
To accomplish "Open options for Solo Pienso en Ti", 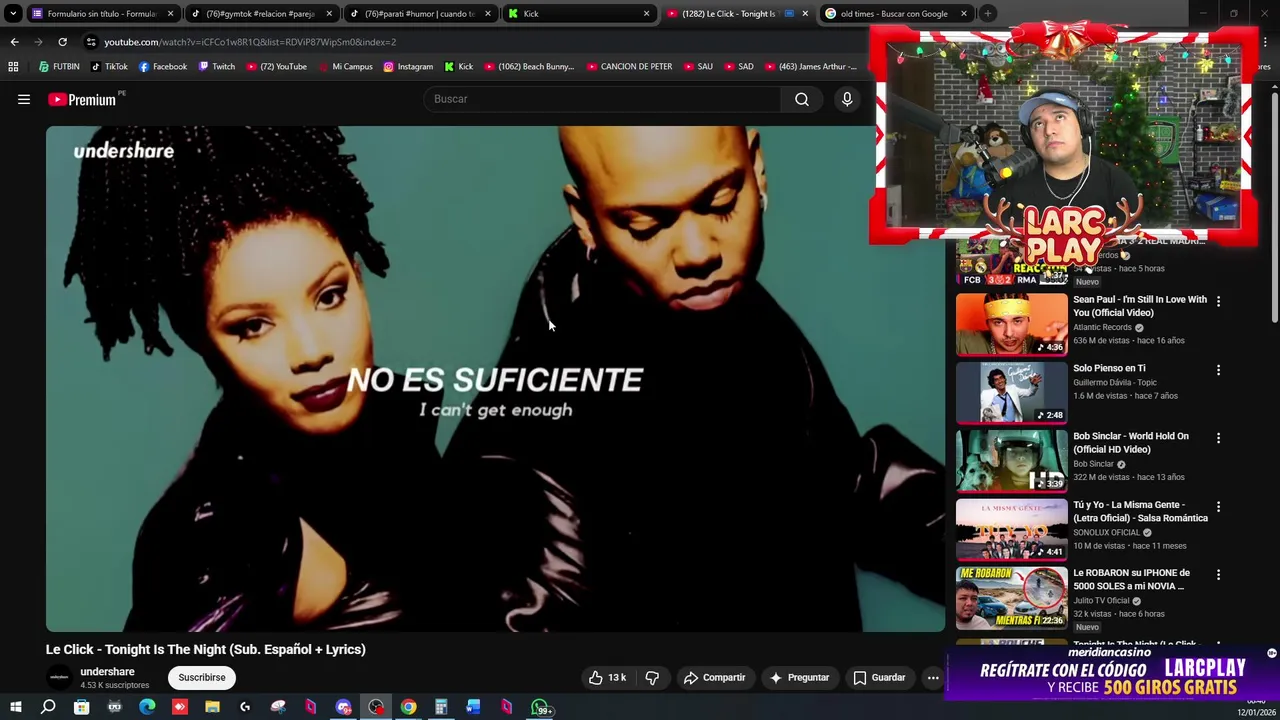I will click(1218, 370).
